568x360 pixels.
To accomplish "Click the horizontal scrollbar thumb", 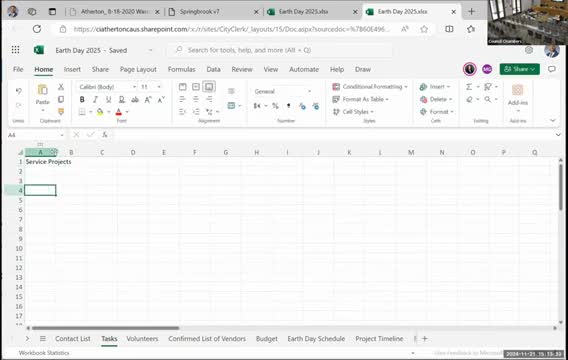I will pyautogui.click(x=105, y=328).
